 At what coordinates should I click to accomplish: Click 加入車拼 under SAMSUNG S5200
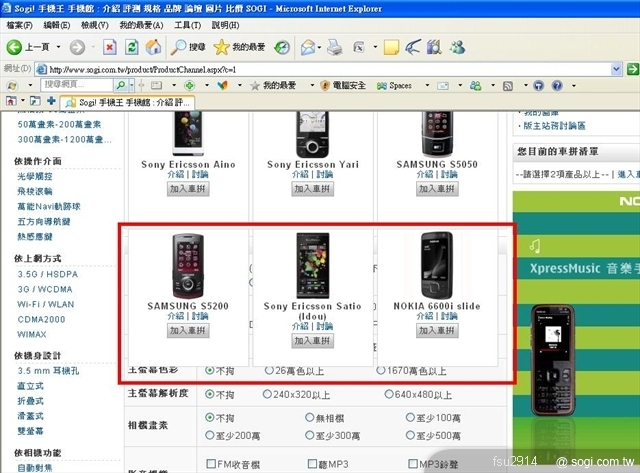188,330
